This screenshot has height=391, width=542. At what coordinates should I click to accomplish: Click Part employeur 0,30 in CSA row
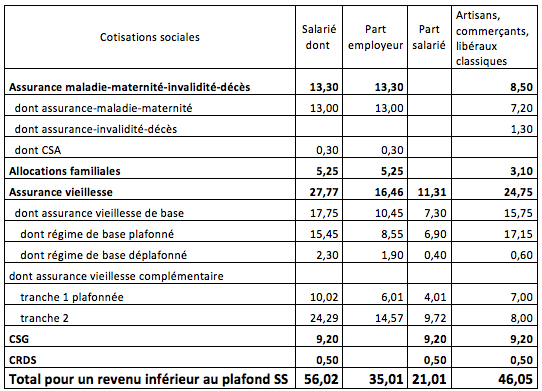click(x=392, y=150)
